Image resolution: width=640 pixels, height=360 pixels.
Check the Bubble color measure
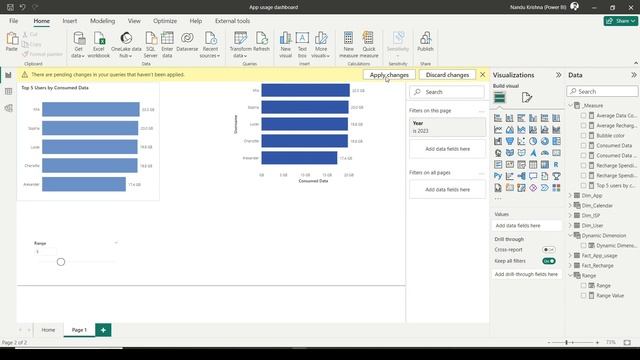point(583,136)
